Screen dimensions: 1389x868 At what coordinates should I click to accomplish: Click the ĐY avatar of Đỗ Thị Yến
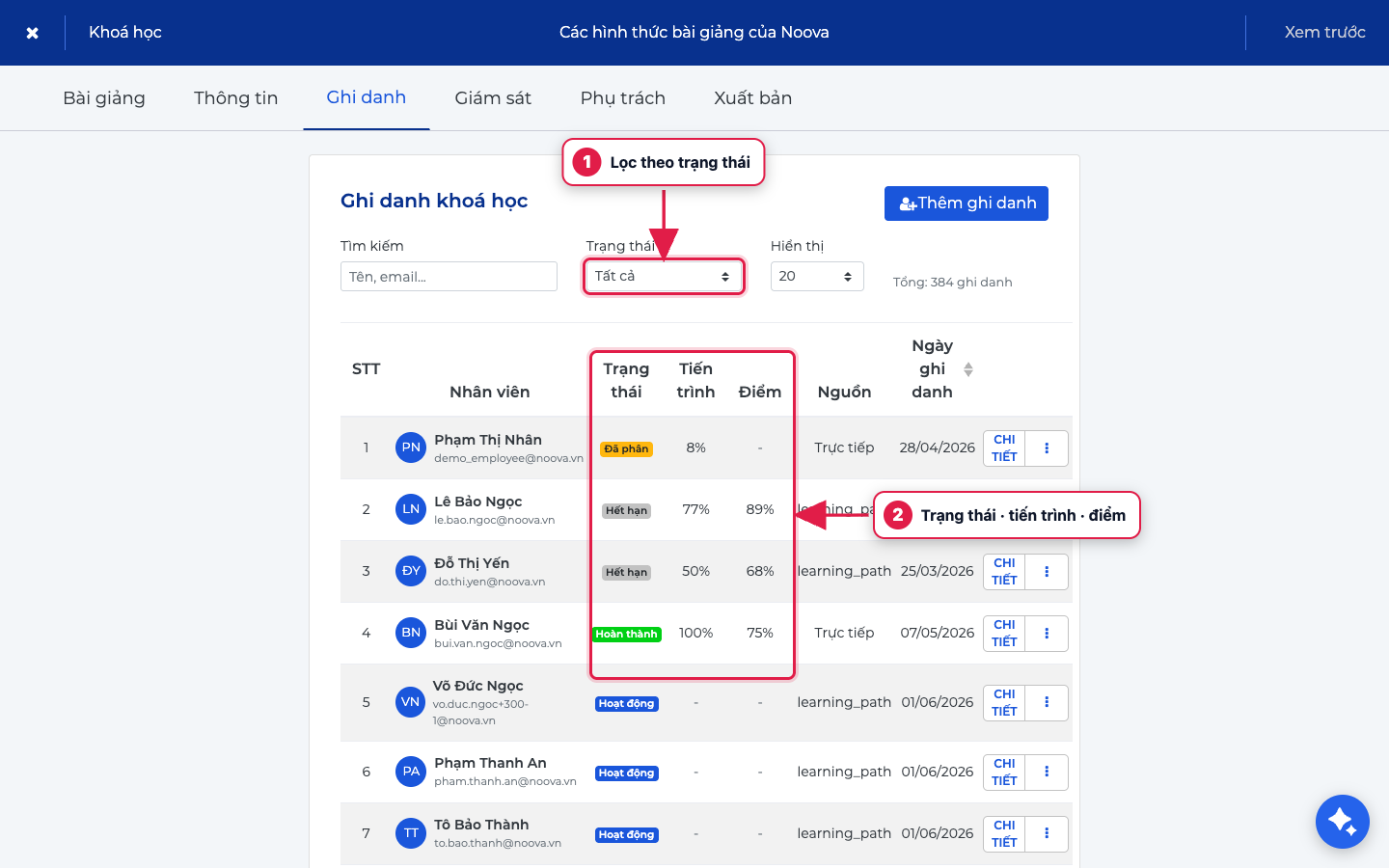pyautogui.click(x=411, y=571)
